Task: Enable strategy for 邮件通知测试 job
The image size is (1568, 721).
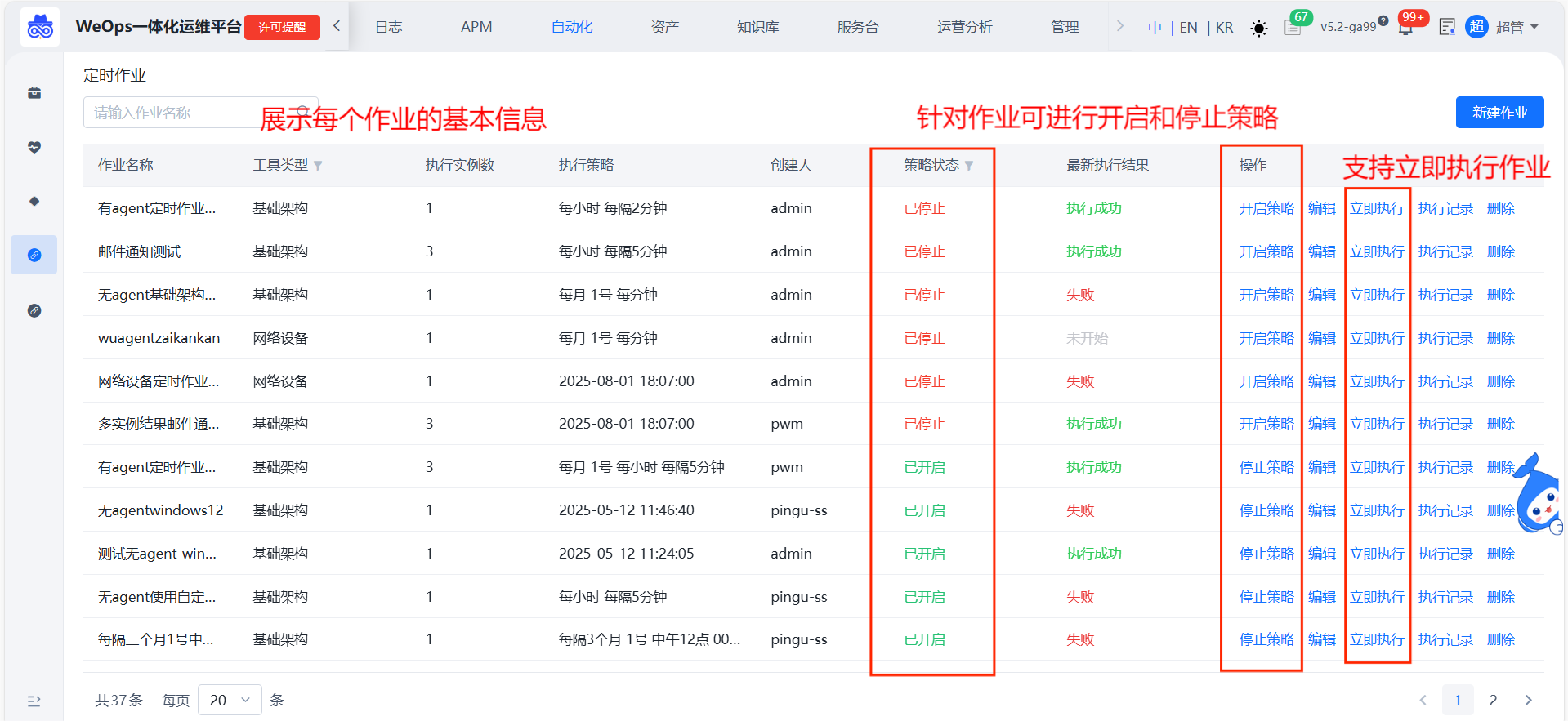Action: click(1266, 251)
